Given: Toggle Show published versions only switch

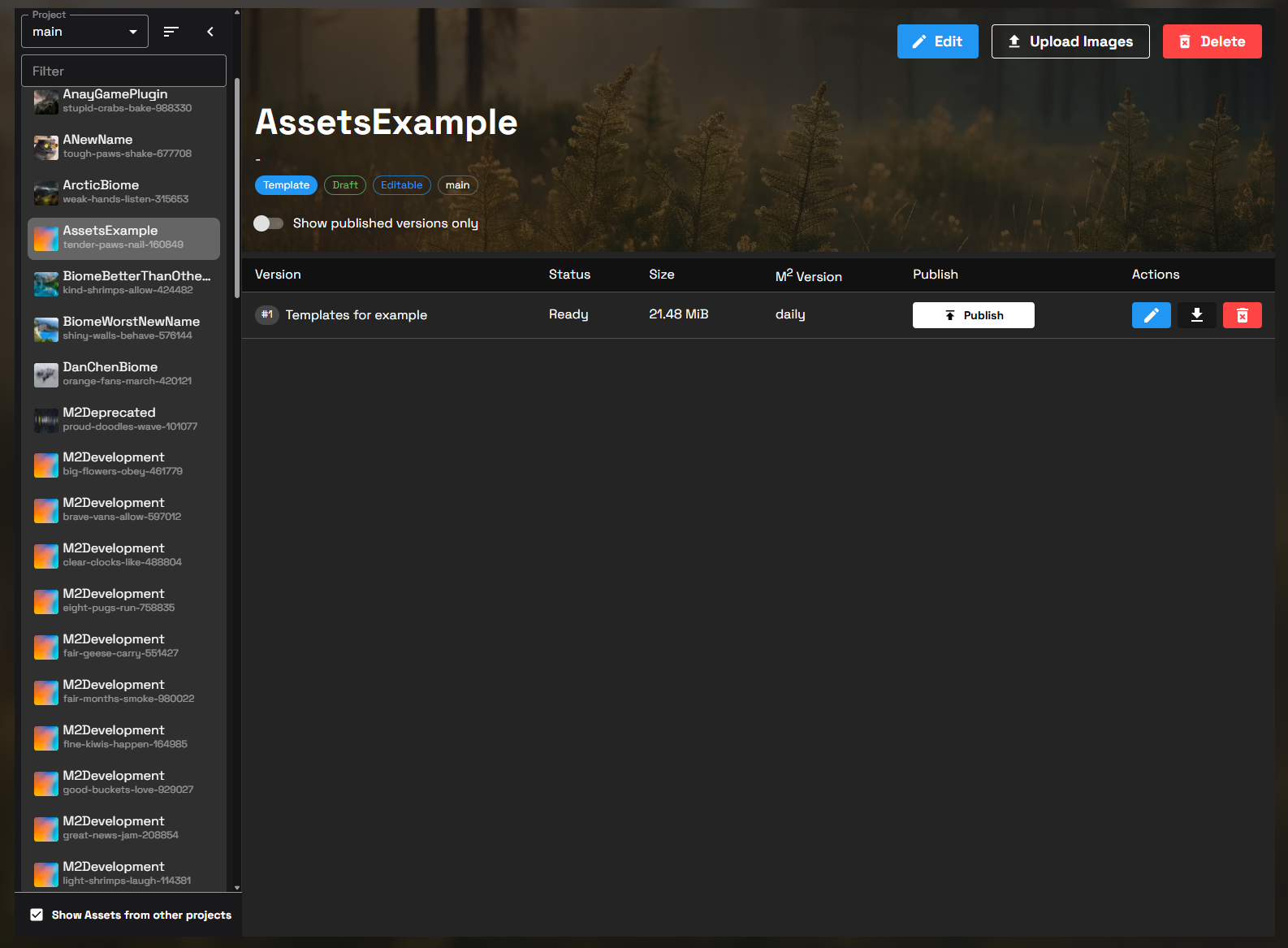Looking at the screenshot, I should tap(268, 223).
